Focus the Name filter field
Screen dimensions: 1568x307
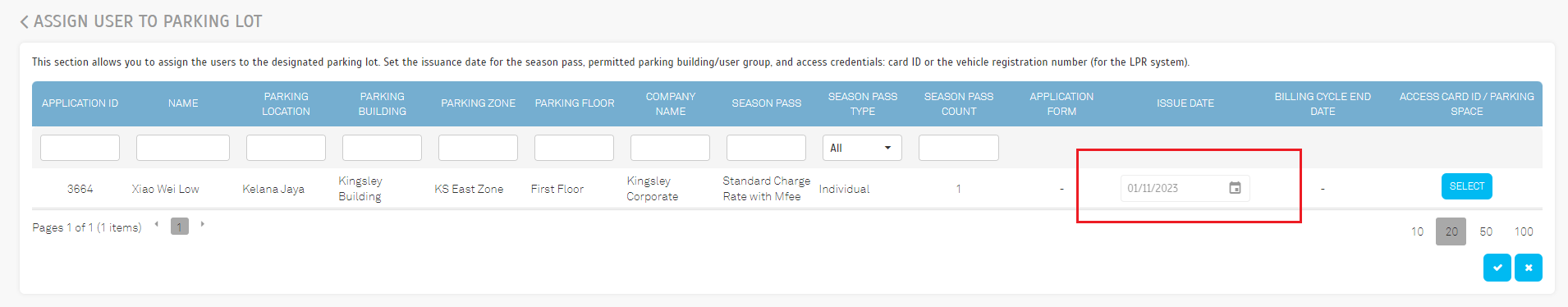coord(183,148)
